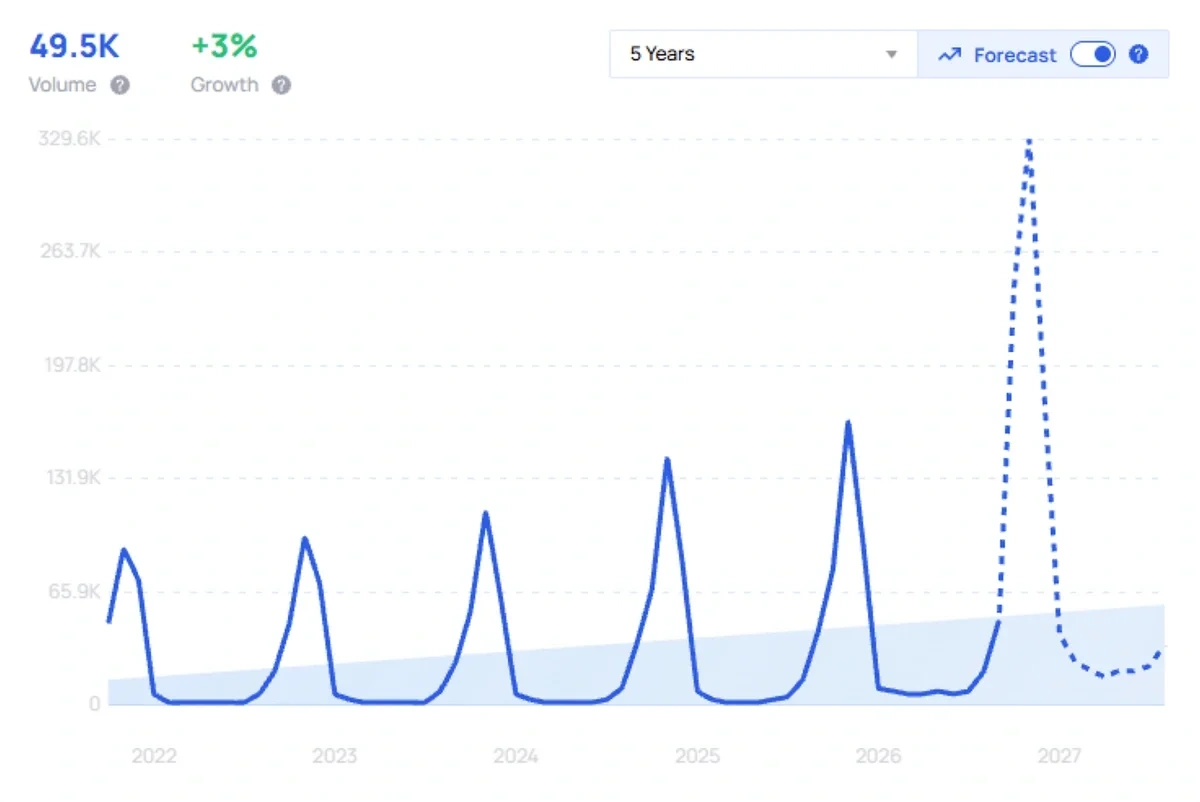The height and width of the screenshot is (802, 1200).
Task: Click the +3% growth value
Action: [x=224, y=46]
